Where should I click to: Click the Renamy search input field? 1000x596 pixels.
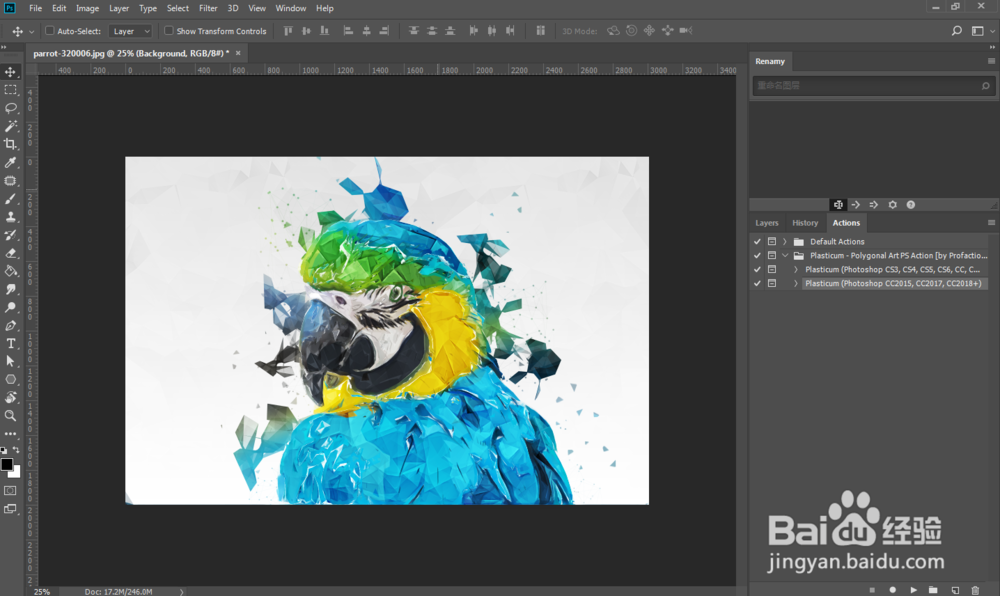[874, 85]
